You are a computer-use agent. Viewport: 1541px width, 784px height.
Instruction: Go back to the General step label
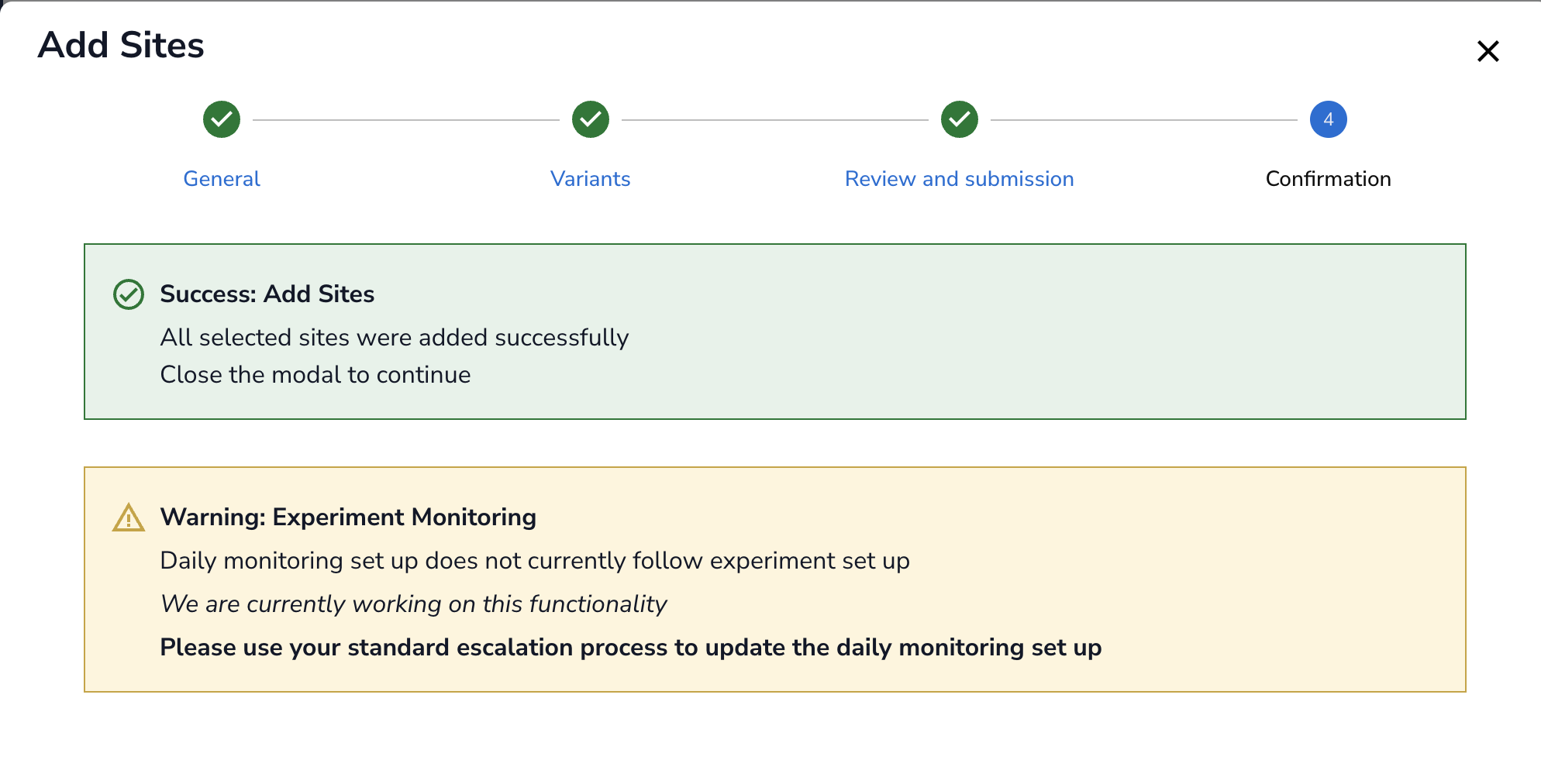(222, 179)
